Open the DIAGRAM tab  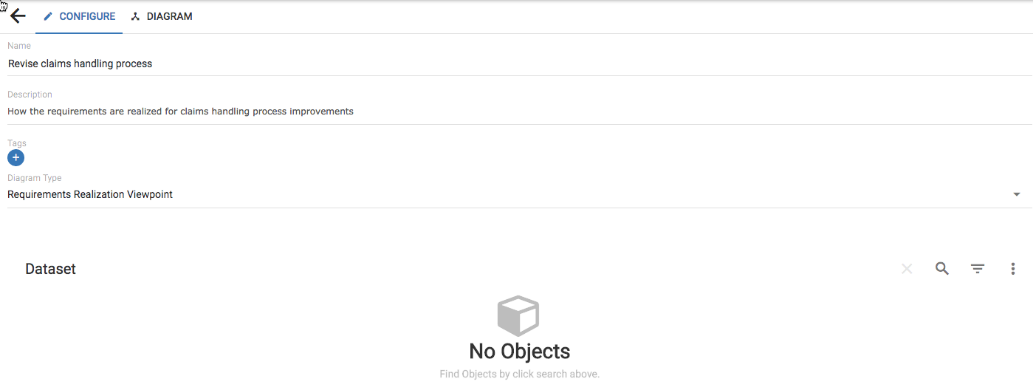pos(161,16)
